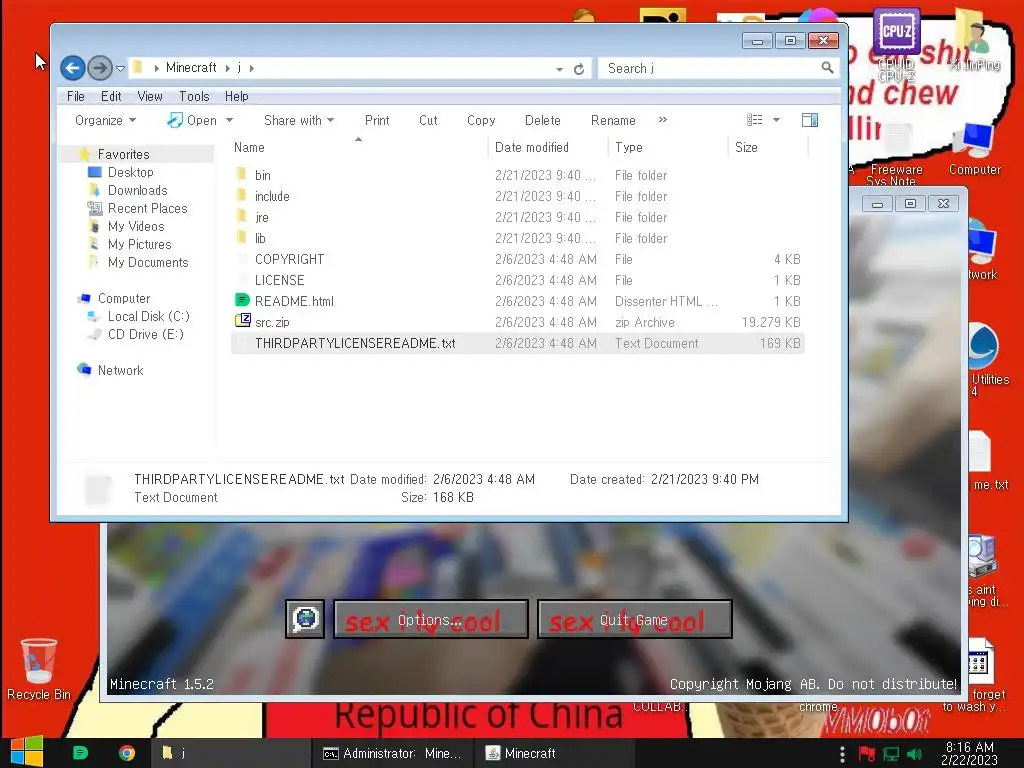The height and width of the screenshot is (768, 1024).
Task: Select the include folder
Action: pyautogui.click(x=517, y=196)
